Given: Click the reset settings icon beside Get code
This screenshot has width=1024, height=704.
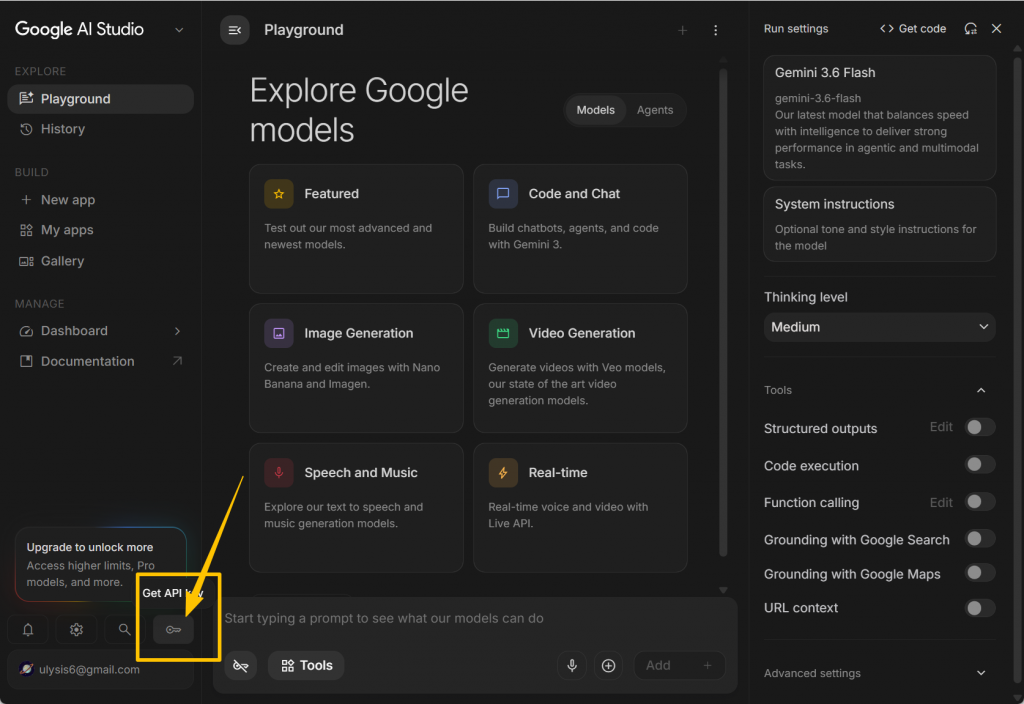Looking at the screenshot, I should pos(970,29).
